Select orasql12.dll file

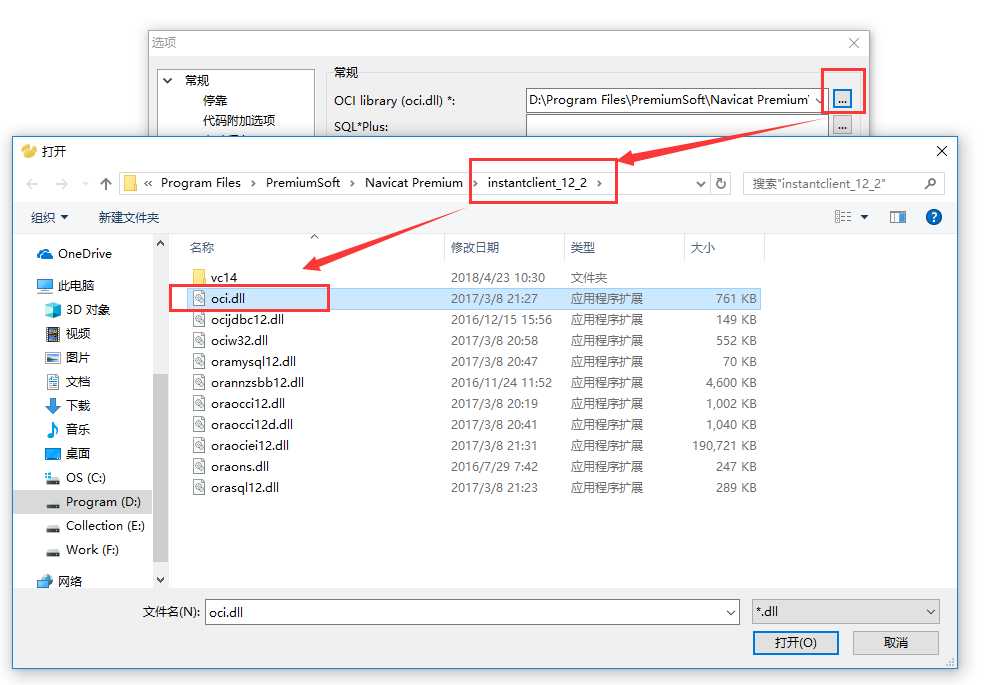click(x=475, y=488)
